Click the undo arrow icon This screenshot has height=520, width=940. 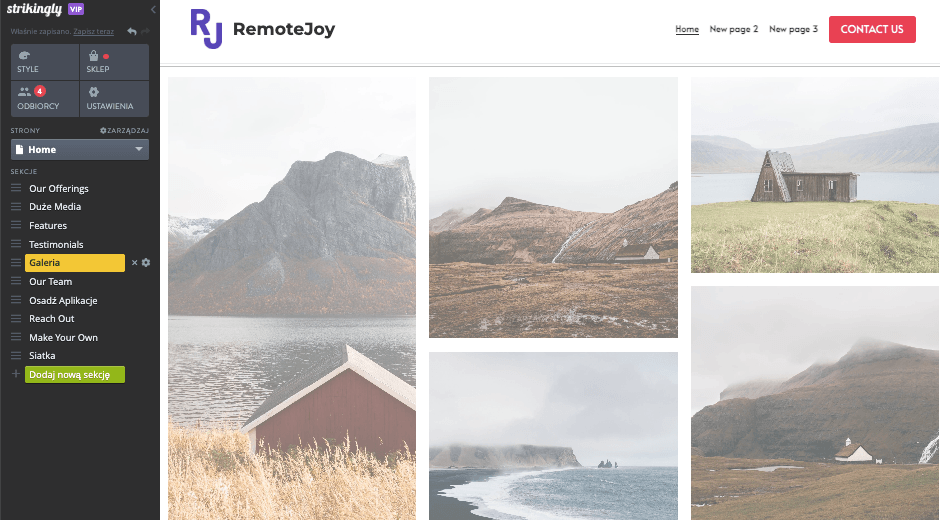132,31
